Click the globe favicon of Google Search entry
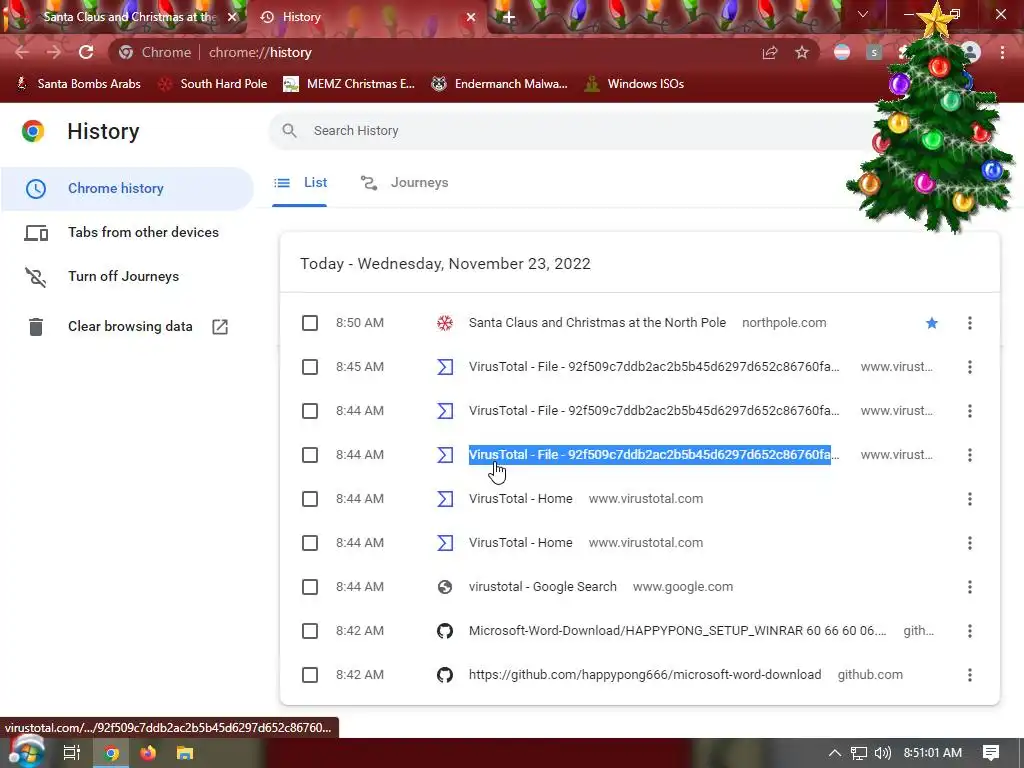This screenshot has height=768, width=1024. tap(445, 587)
